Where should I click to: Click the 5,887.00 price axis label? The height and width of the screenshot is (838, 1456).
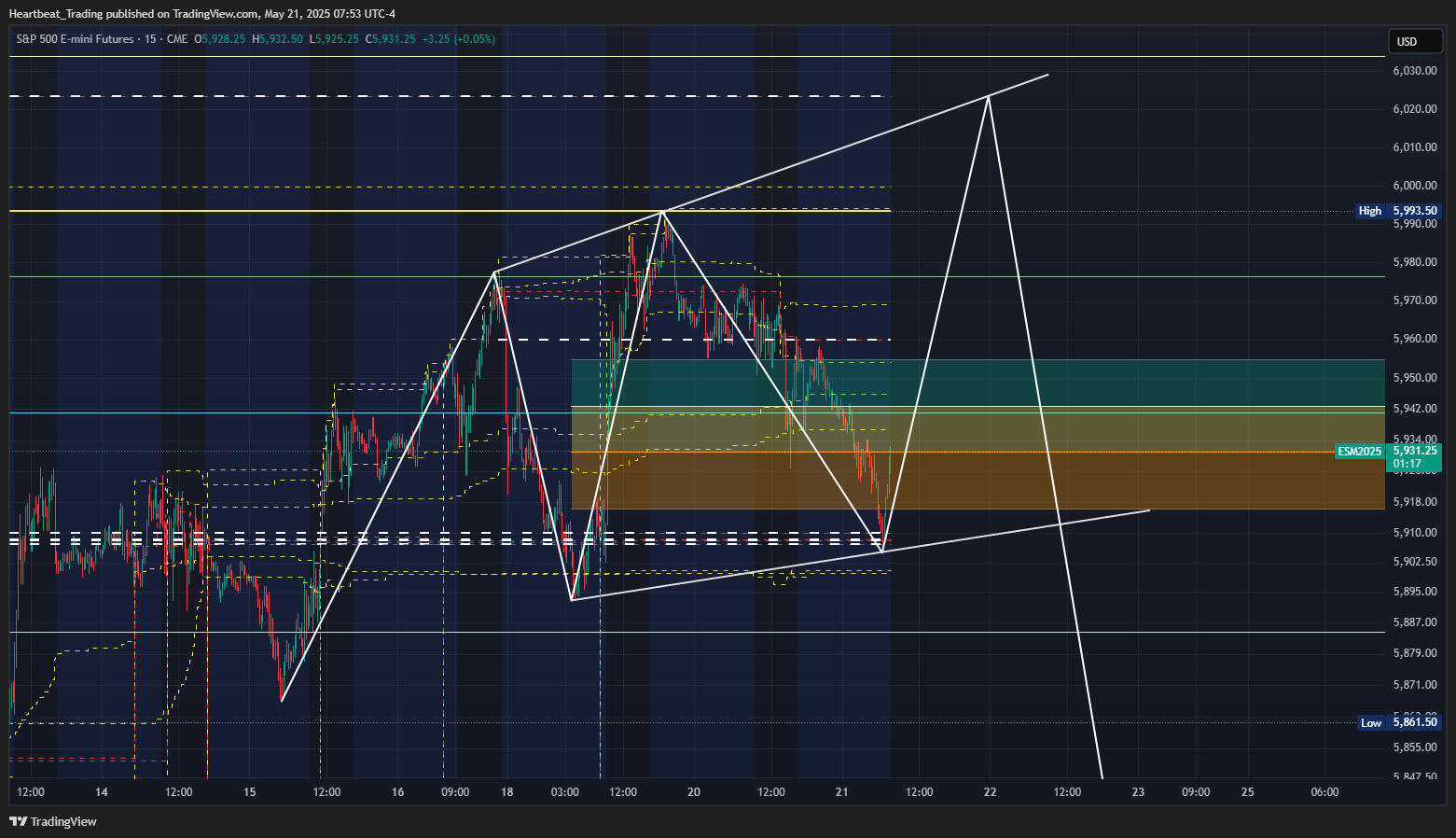point(1414,622)
